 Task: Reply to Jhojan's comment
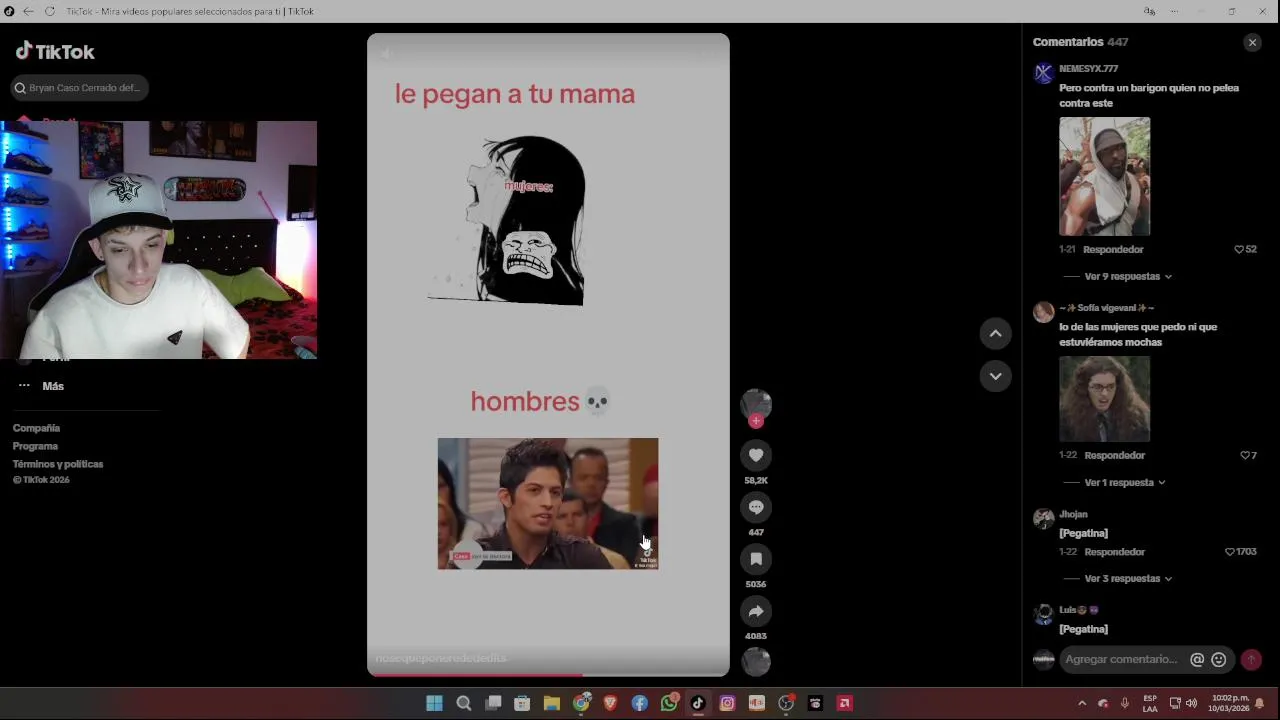click(x=1114, y=551)
